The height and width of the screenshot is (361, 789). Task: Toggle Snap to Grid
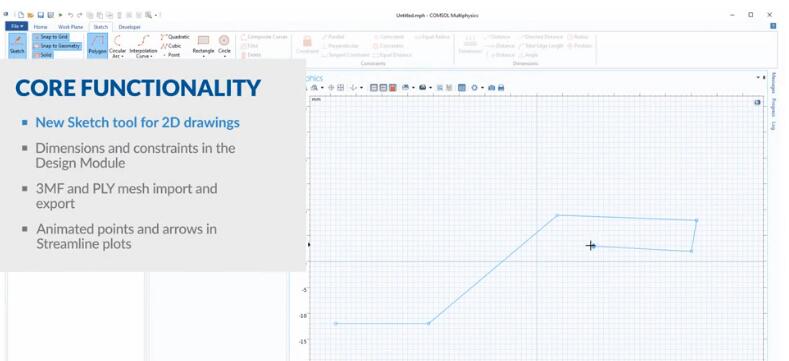(x=51, y=37)
